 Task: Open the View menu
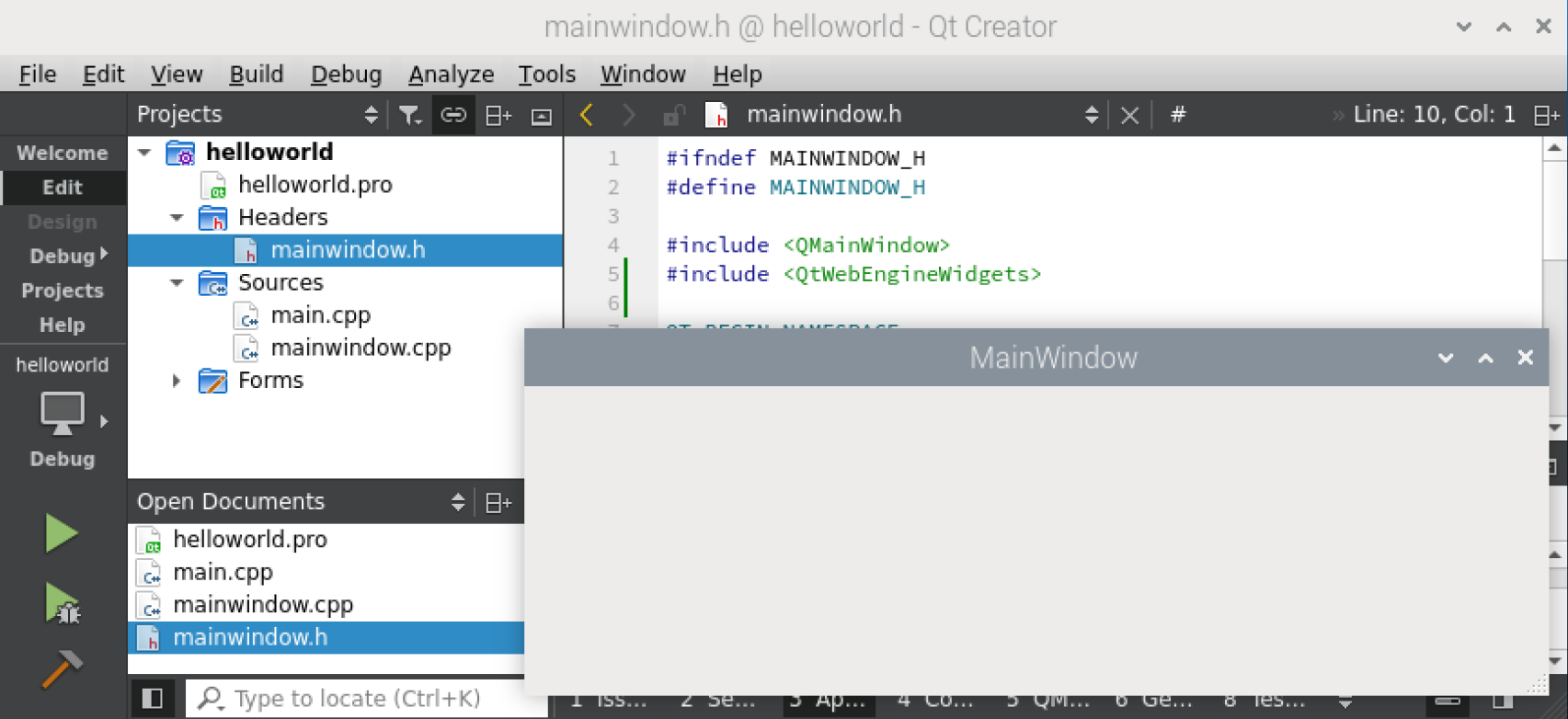(177, 74)
